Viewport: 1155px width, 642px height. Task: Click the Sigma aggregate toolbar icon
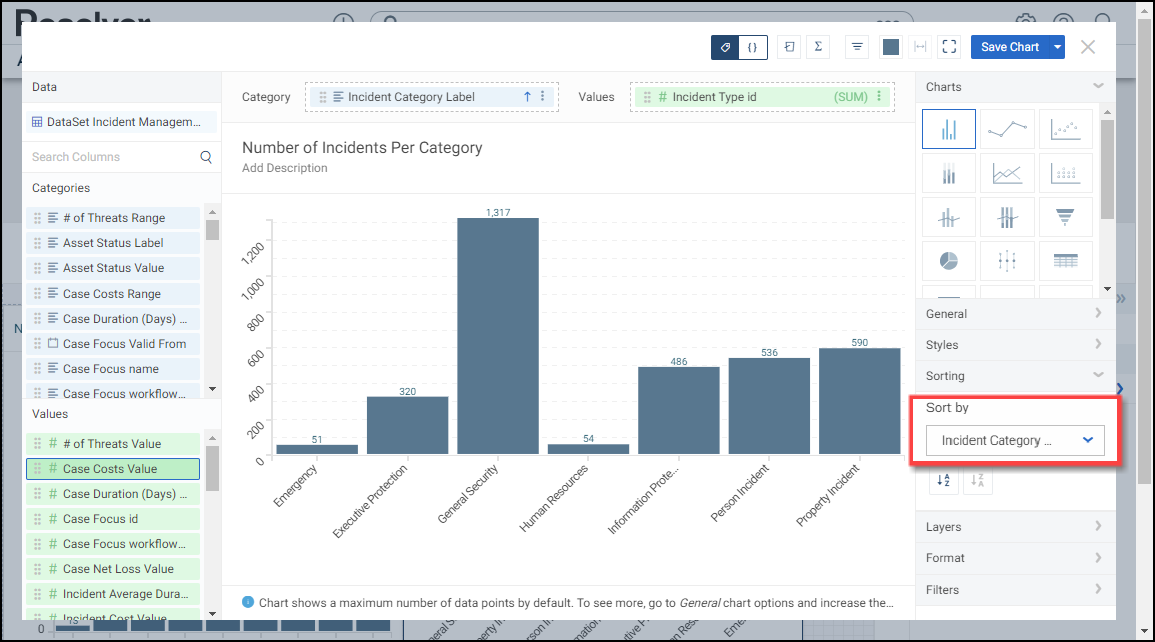(x=818, y=47)
